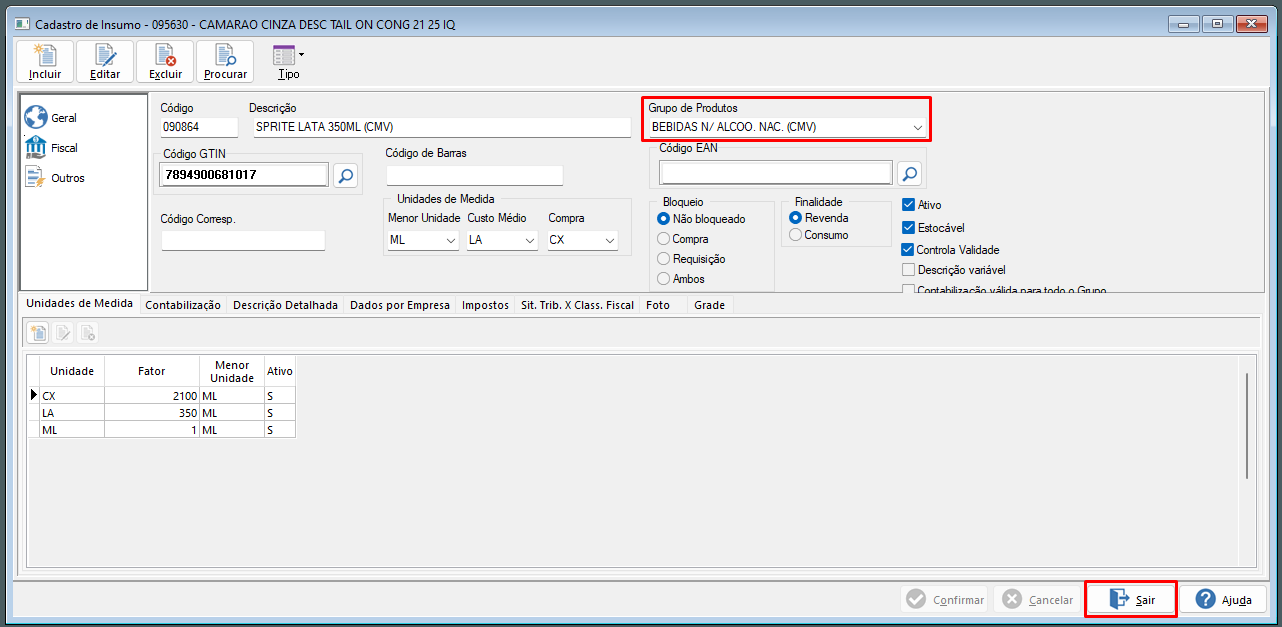Click the Fator column header

coord(152,371)
